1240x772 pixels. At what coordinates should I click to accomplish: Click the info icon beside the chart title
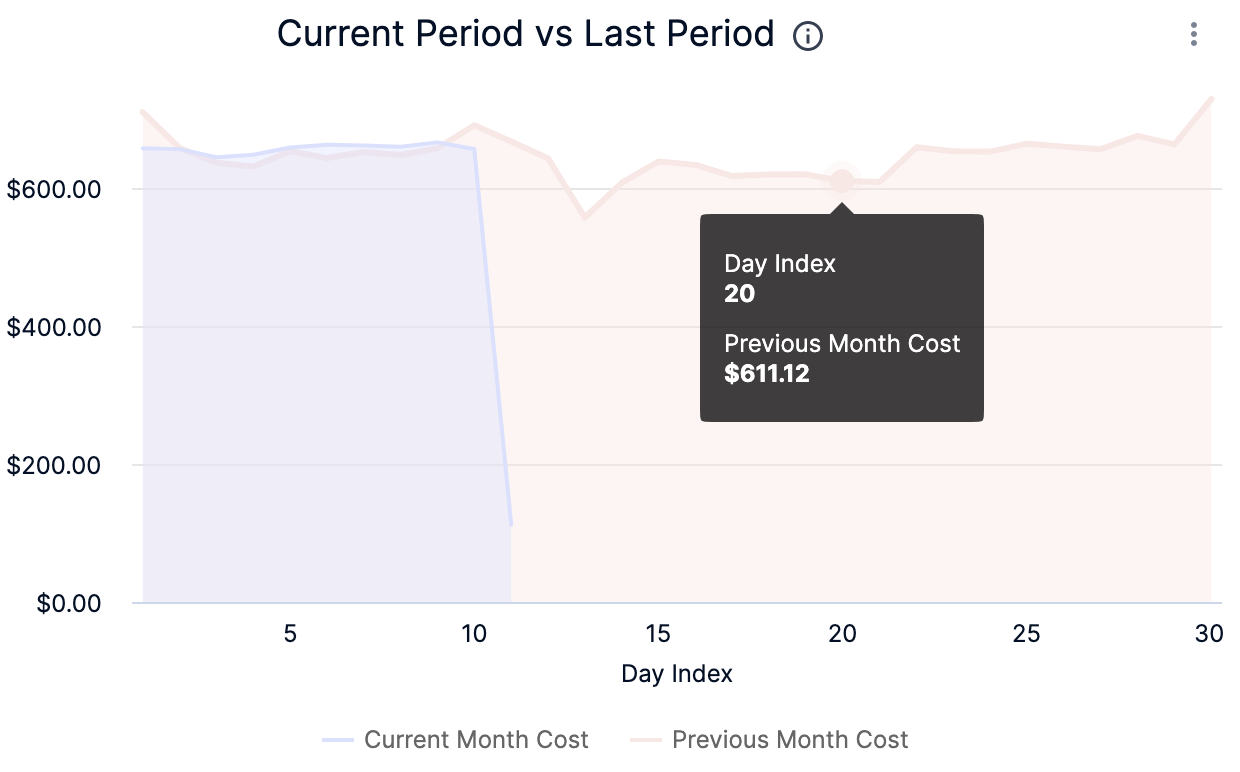tap(807, 36)
